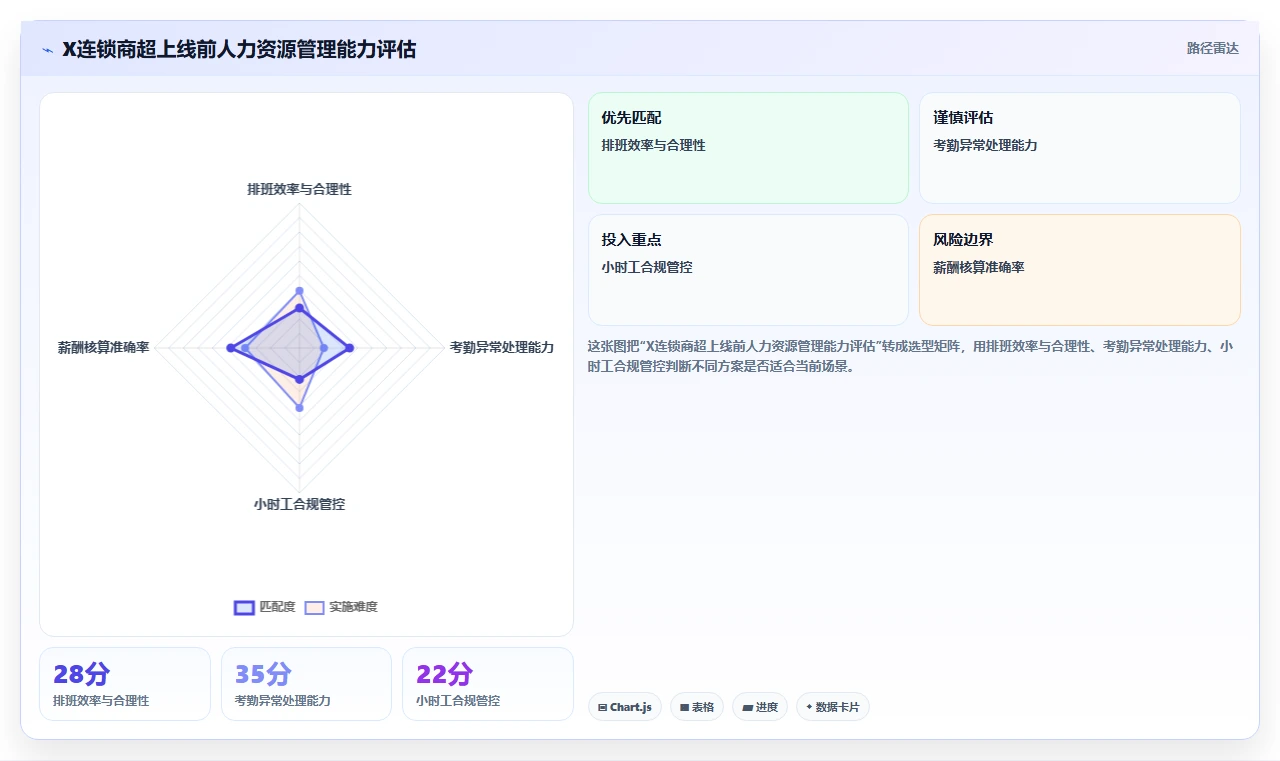Click the description paragraph starting 这张图把
1280x761 pixels.
click(x=910, y=356)
